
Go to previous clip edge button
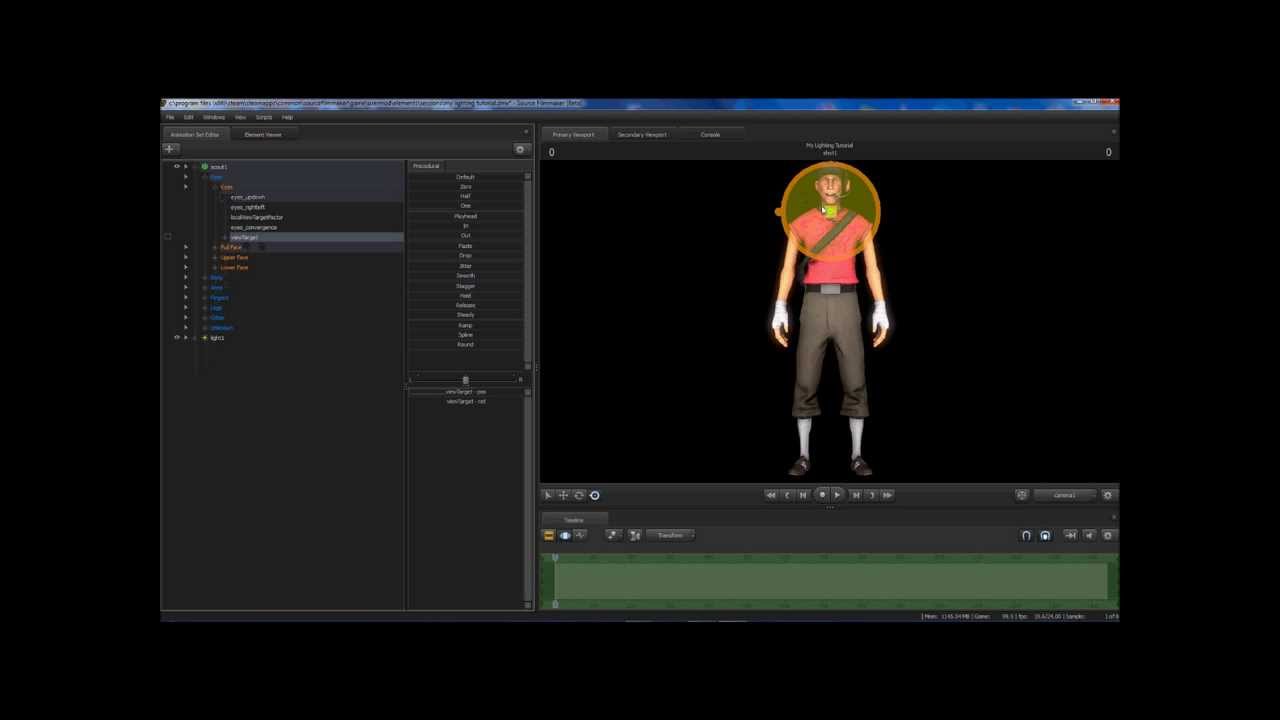pos(803,495)
